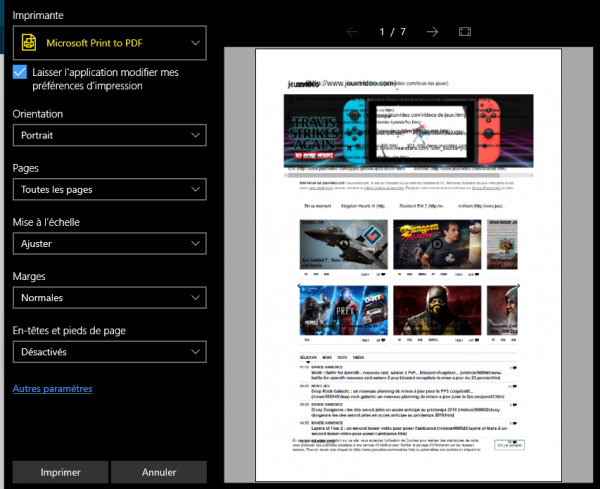
Task: Open the En-têtes et pieds de page dropdown
Action: pyautogui.click(x=108, y=351)
